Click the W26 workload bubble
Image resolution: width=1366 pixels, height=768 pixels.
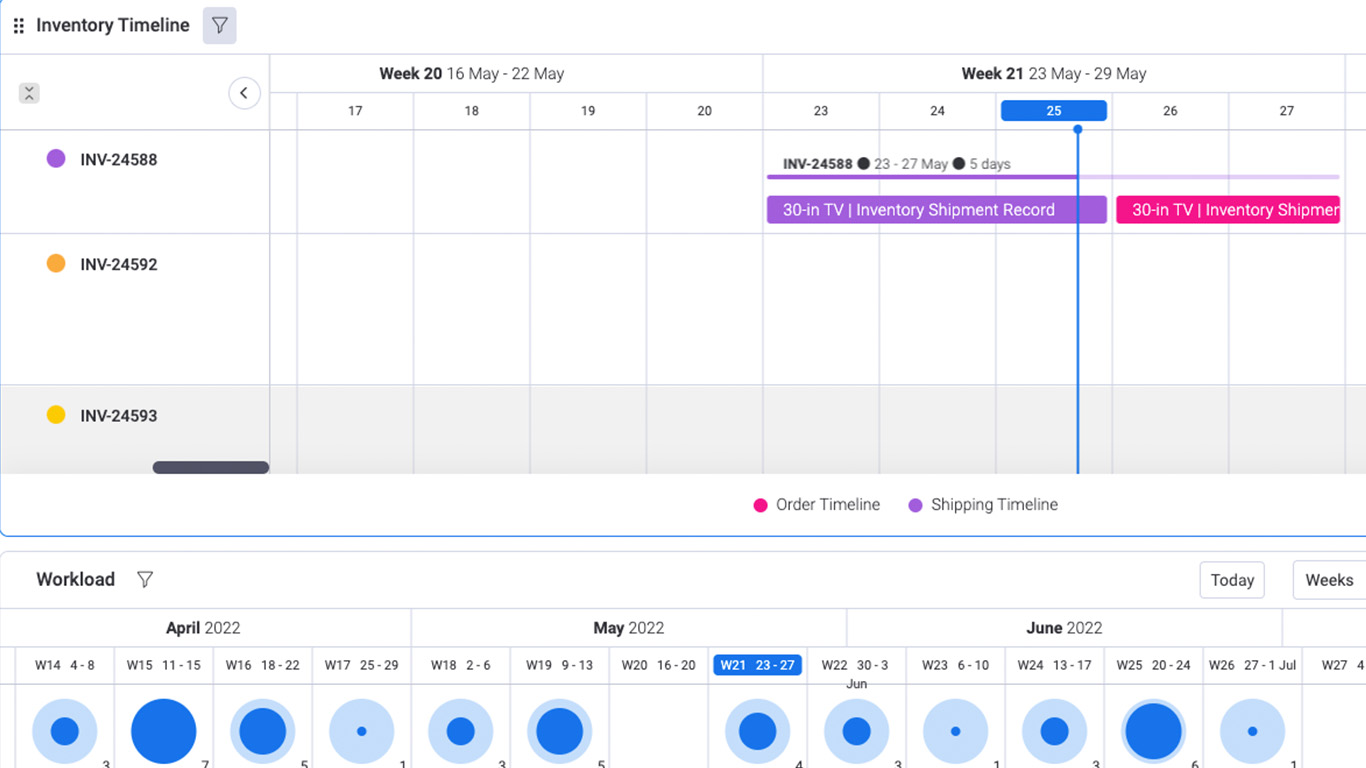(x=1253, y=731)
